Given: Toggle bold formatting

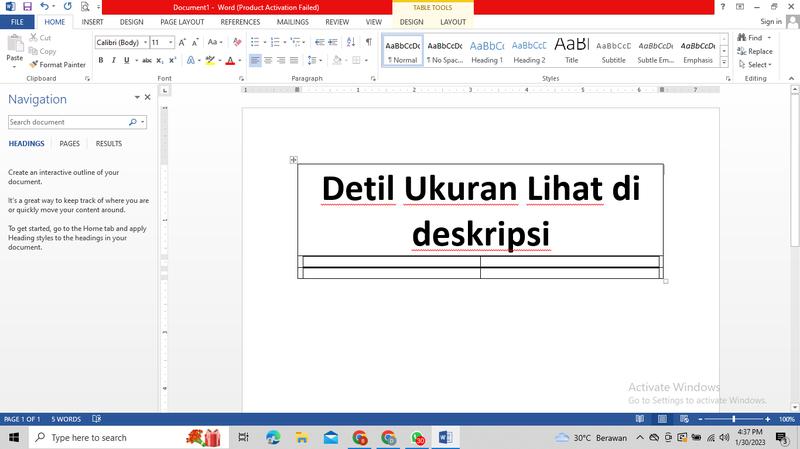Looking at the screenshot, I should [101, 60].
